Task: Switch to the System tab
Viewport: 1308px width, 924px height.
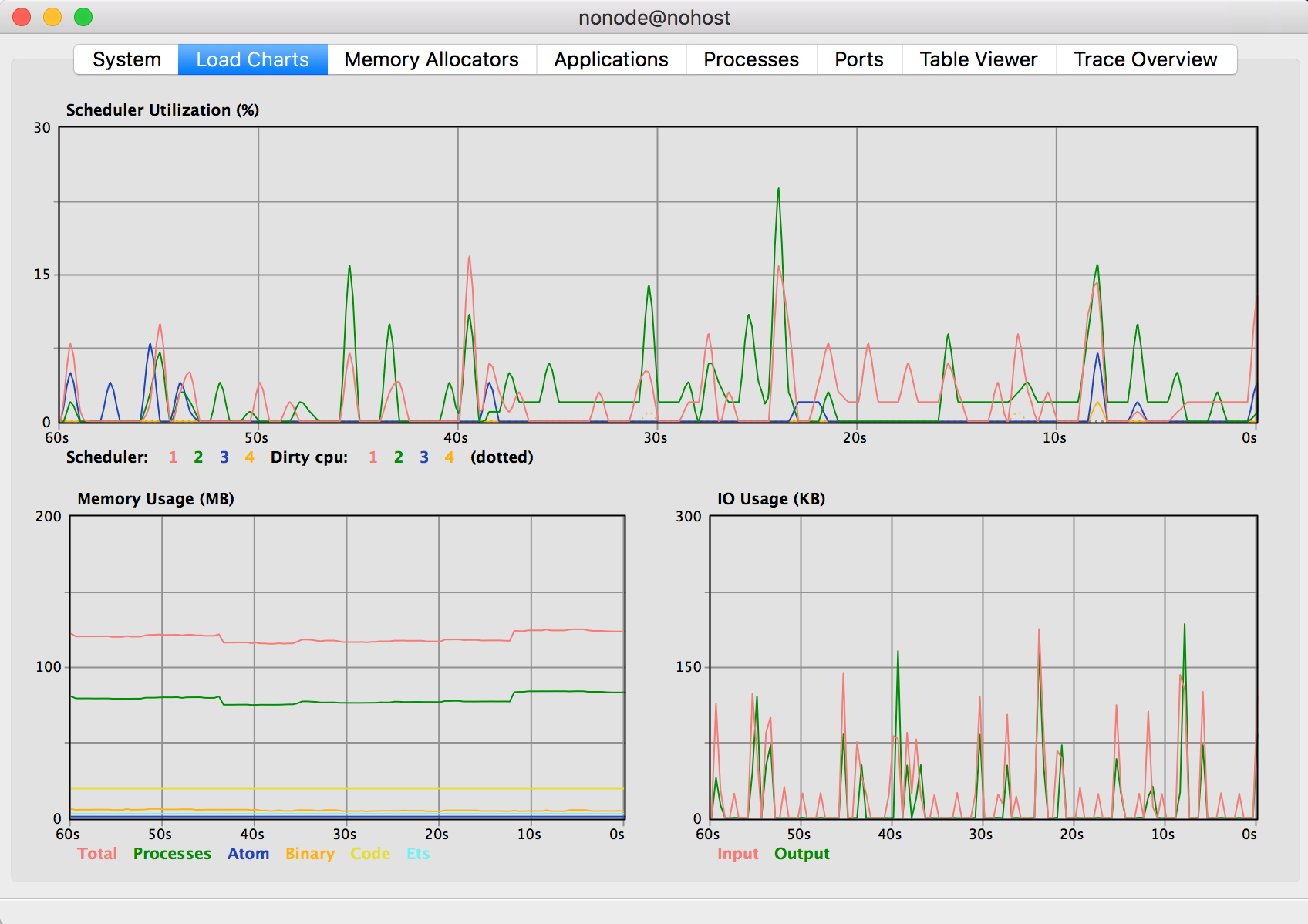Action: coord(126,59)
